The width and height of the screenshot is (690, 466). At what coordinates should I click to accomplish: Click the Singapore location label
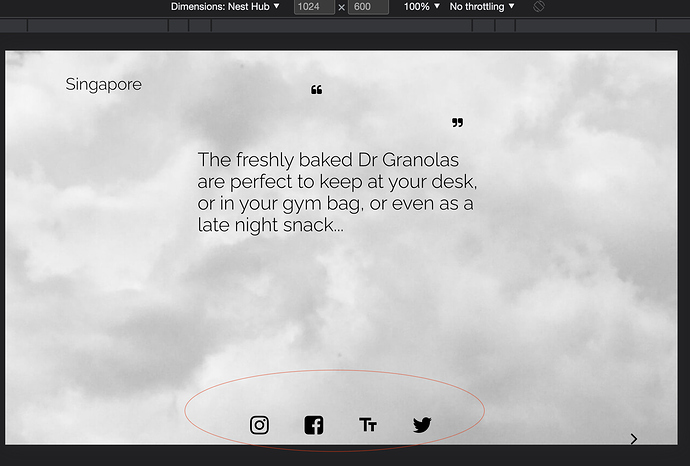(103, 85)
